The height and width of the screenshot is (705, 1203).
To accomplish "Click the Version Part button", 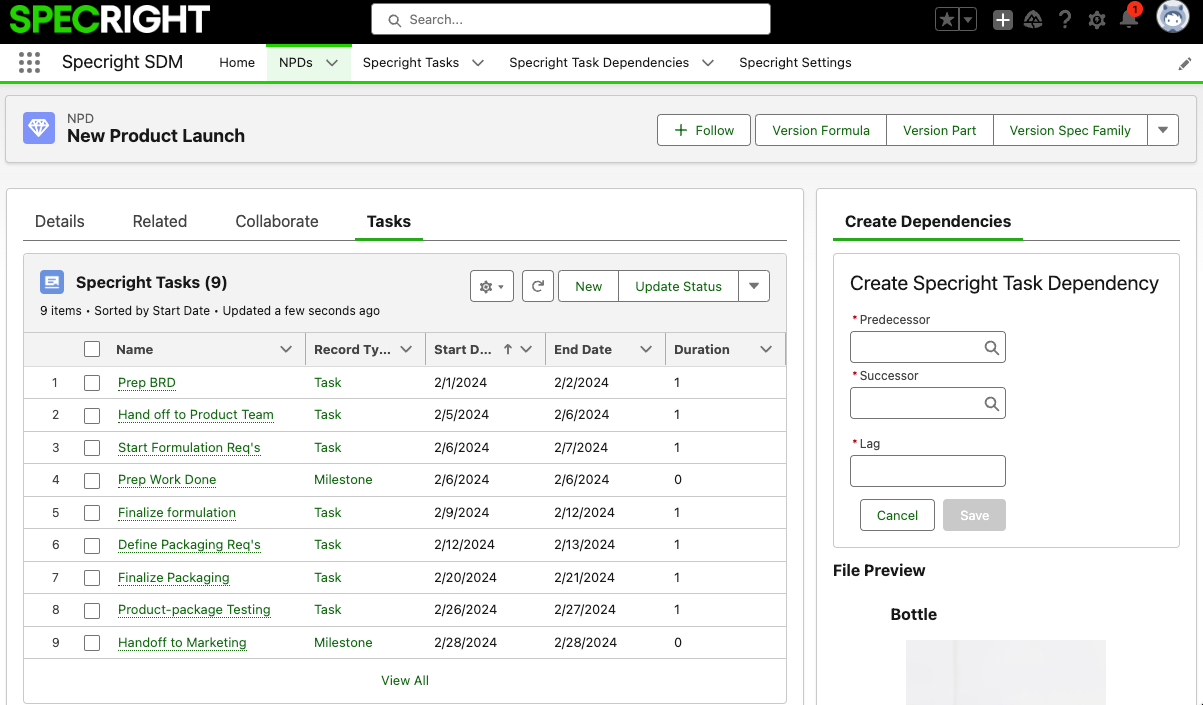I will [x=940, y=130].
